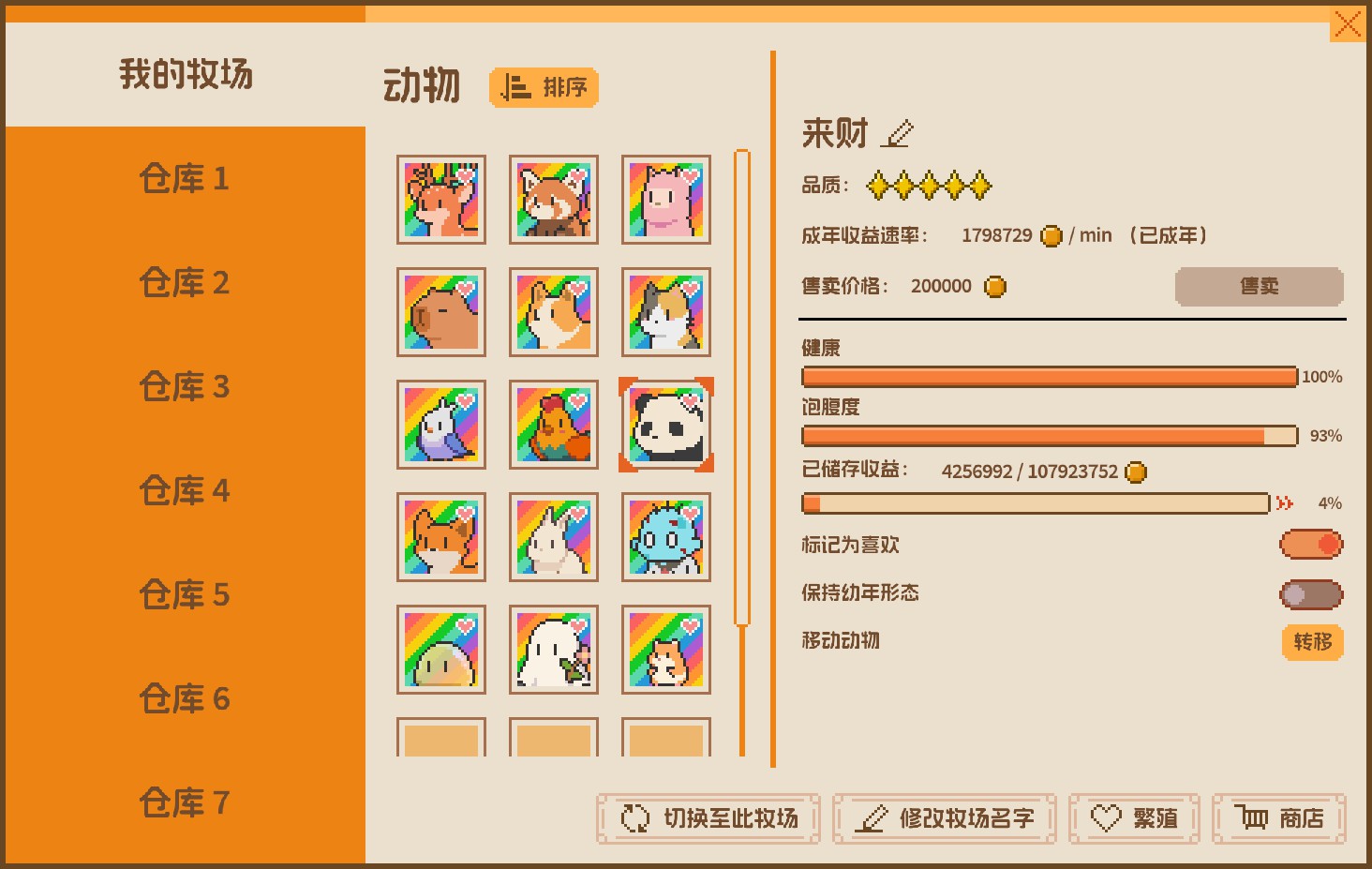Click the red arrows beside stored earnings bar
The width and height of the screenshot is (1372, 869).
coord(1285,503)
